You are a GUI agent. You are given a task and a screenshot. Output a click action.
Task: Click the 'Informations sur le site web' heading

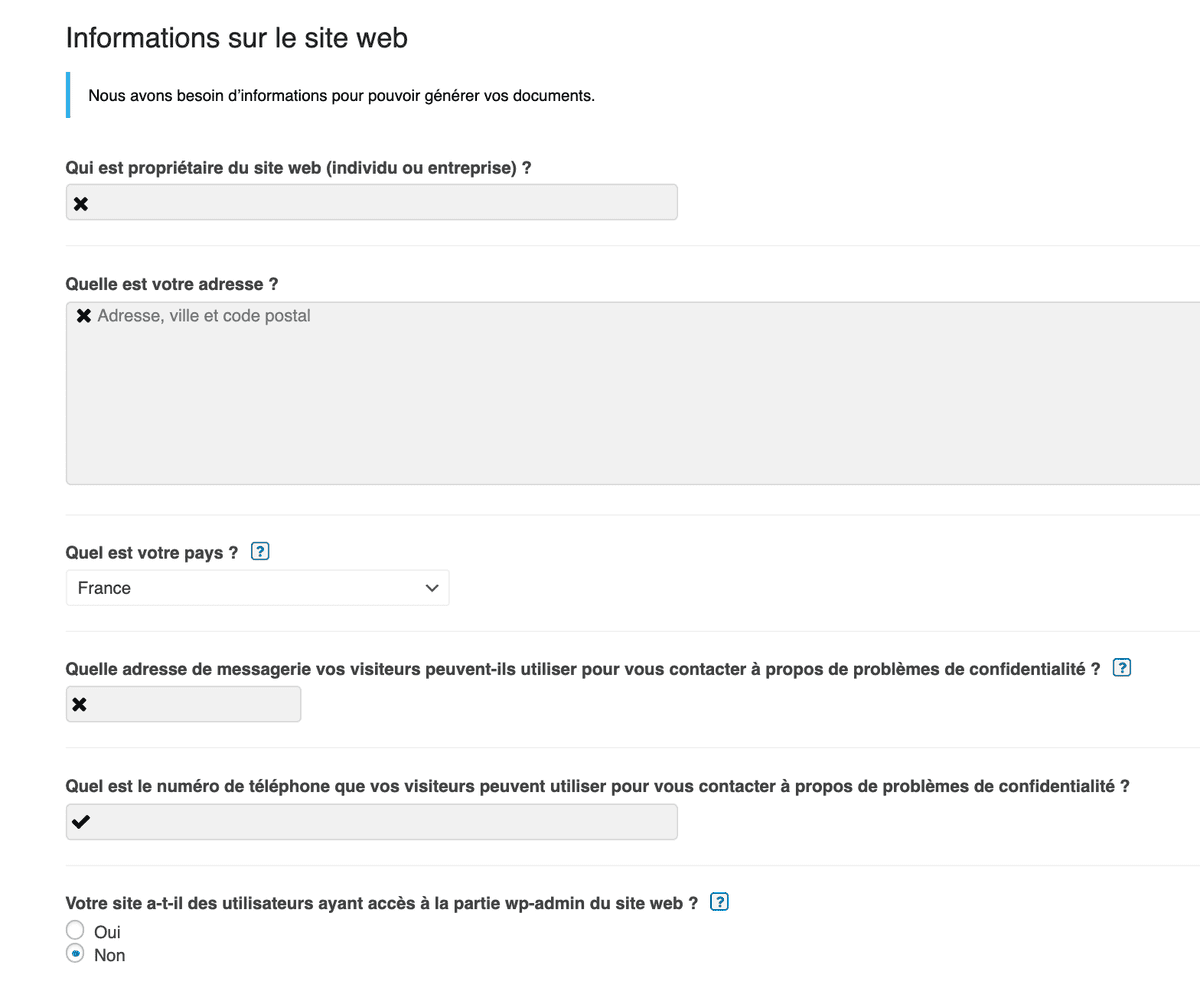236,37
